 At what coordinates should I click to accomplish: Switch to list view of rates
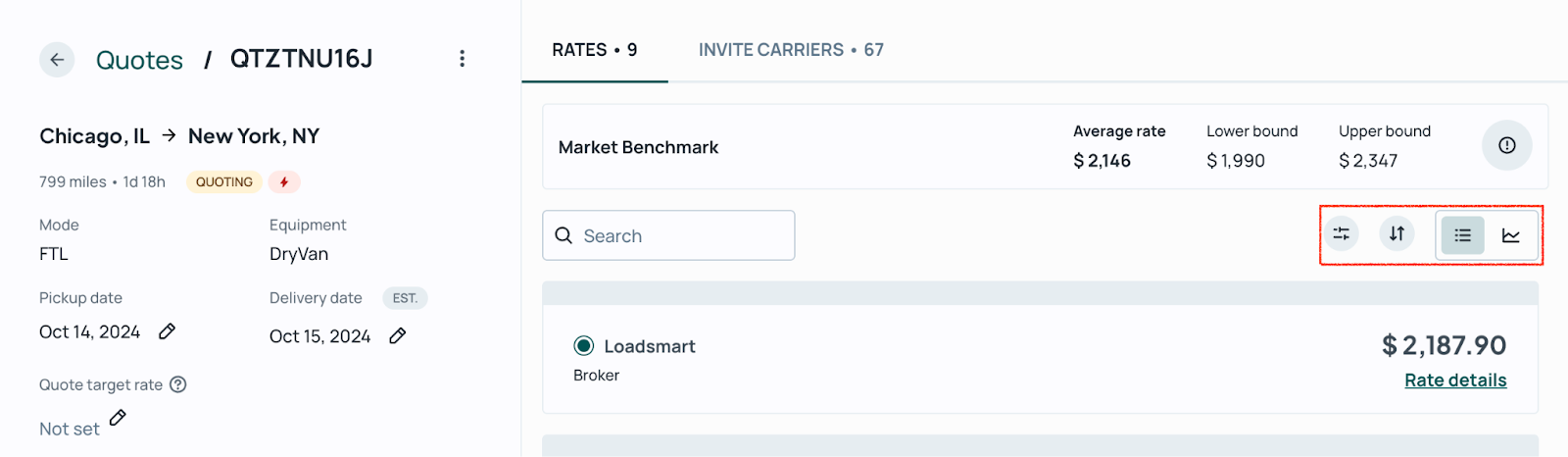coord(1462,235)
